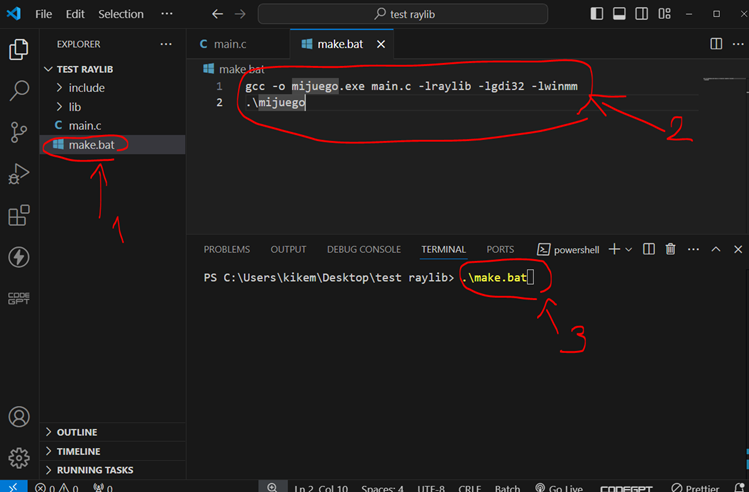Open the CodeGPT sidebar icon
Image resolution: width=749 pixels, height=492 pixels.
point(19,298)
